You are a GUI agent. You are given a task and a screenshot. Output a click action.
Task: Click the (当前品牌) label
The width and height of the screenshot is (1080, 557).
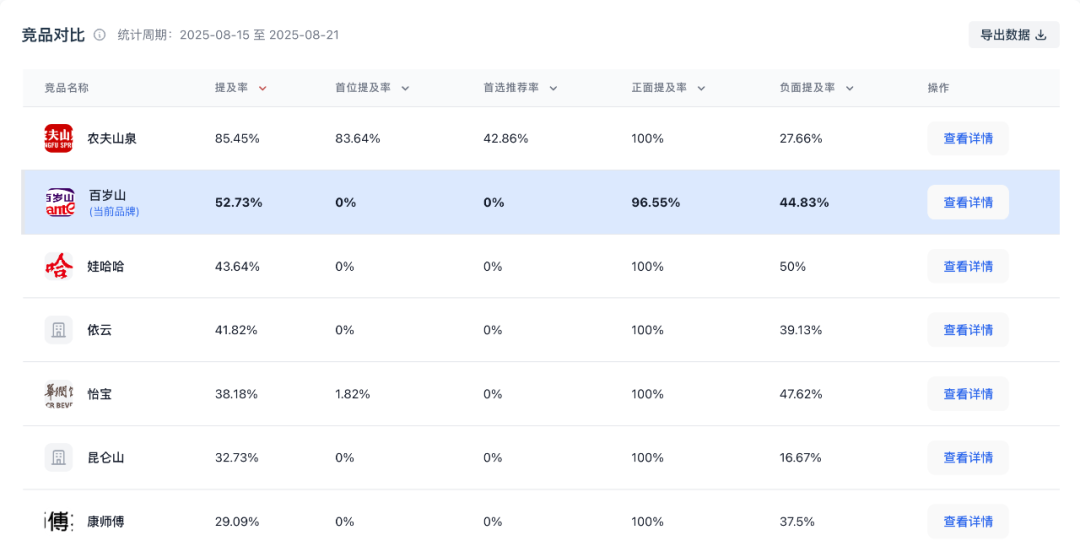[x=114, y=212]
